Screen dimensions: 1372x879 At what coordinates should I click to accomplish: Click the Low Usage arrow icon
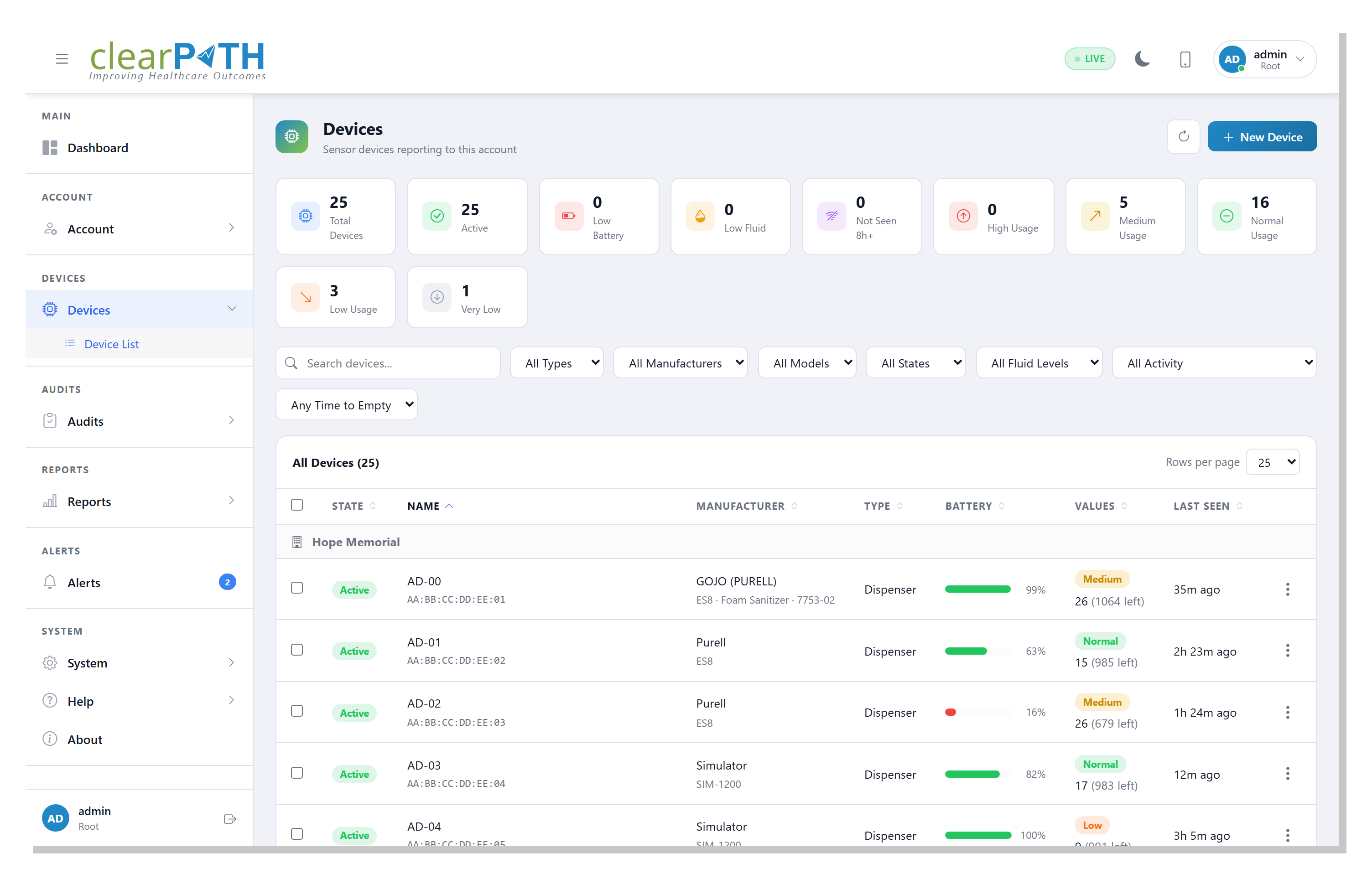[x=306, y=297]
